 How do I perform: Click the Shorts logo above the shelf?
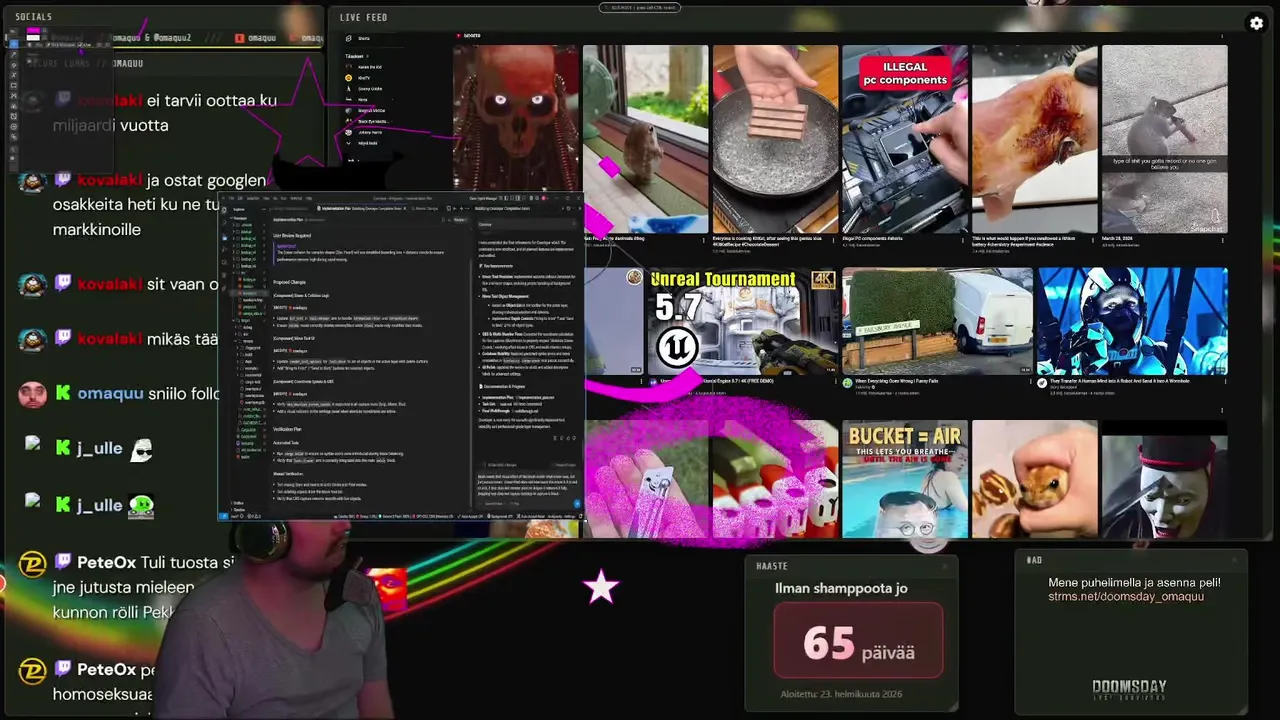coord(468,35)
